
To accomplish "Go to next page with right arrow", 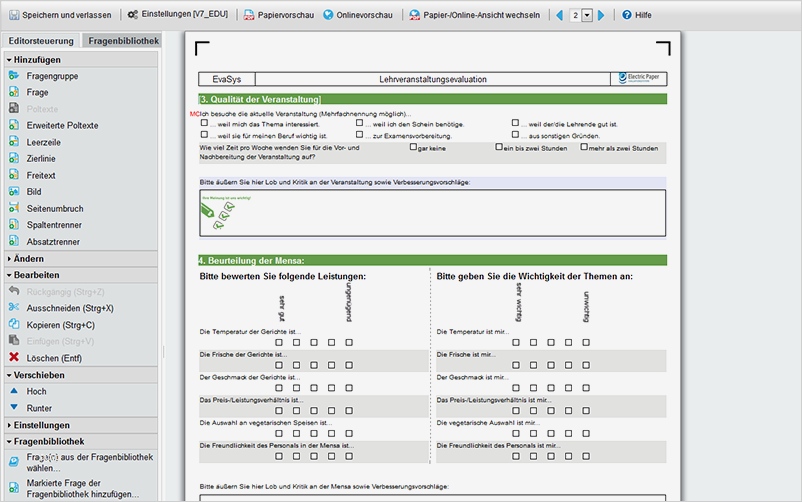I will click(601, 15).
